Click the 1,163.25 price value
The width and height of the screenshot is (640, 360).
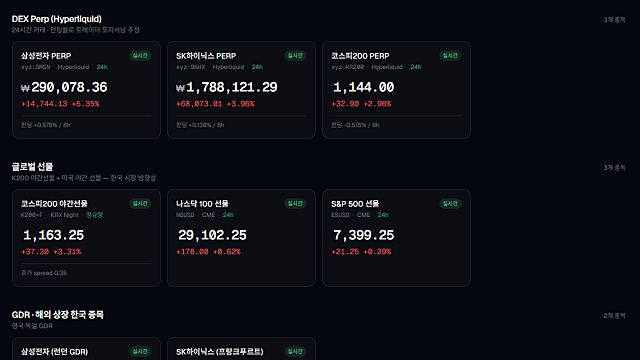53,235
